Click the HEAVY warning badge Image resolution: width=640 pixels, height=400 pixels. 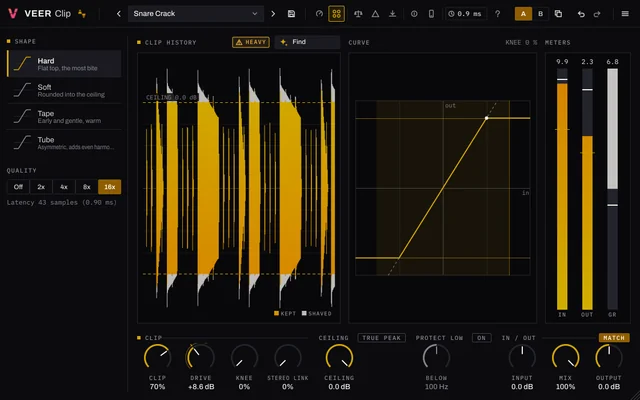pyautogui.click(x=251, y=42)
